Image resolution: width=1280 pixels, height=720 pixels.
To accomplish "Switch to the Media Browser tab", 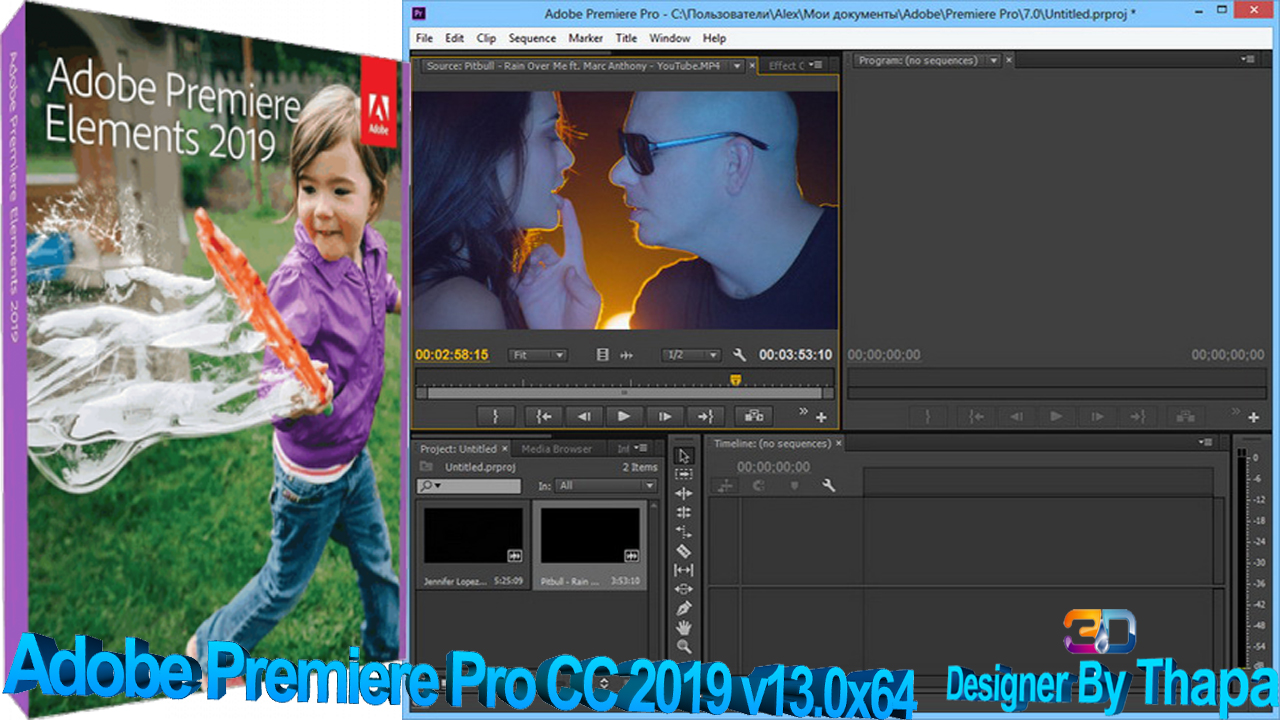I will click(557, 449).
